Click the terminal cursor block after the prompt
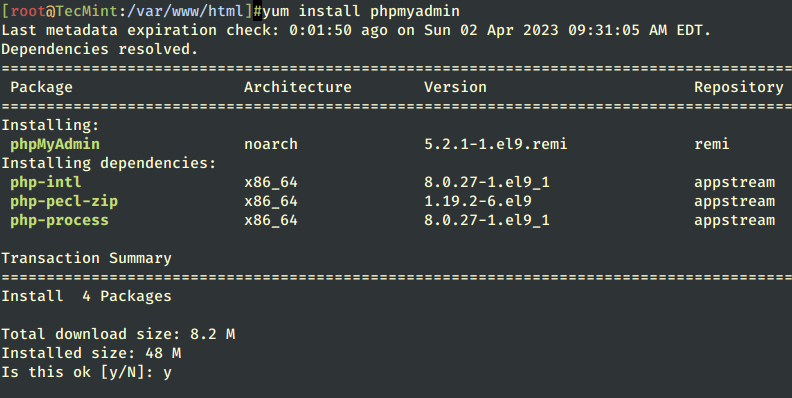This screenshot has height=398, width=792. click(258, 11)
